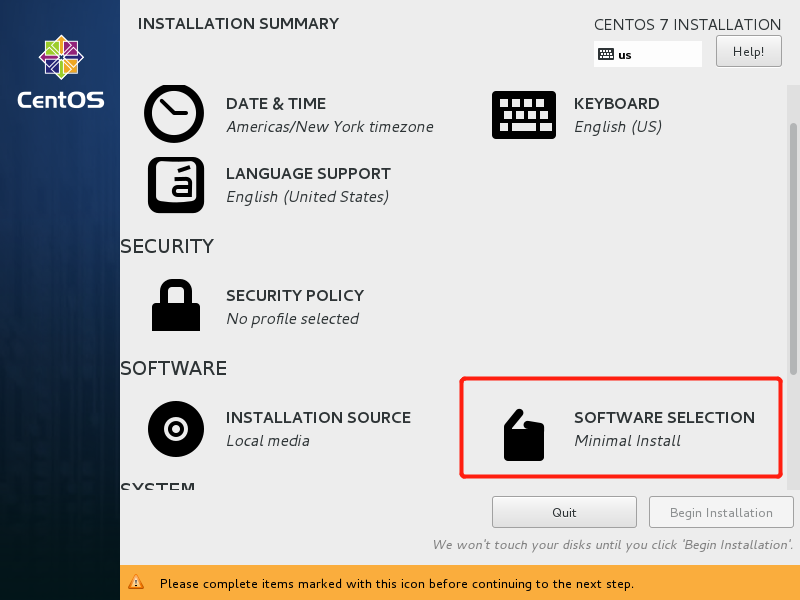Click the SOFTWARE section header

(173, 368)
